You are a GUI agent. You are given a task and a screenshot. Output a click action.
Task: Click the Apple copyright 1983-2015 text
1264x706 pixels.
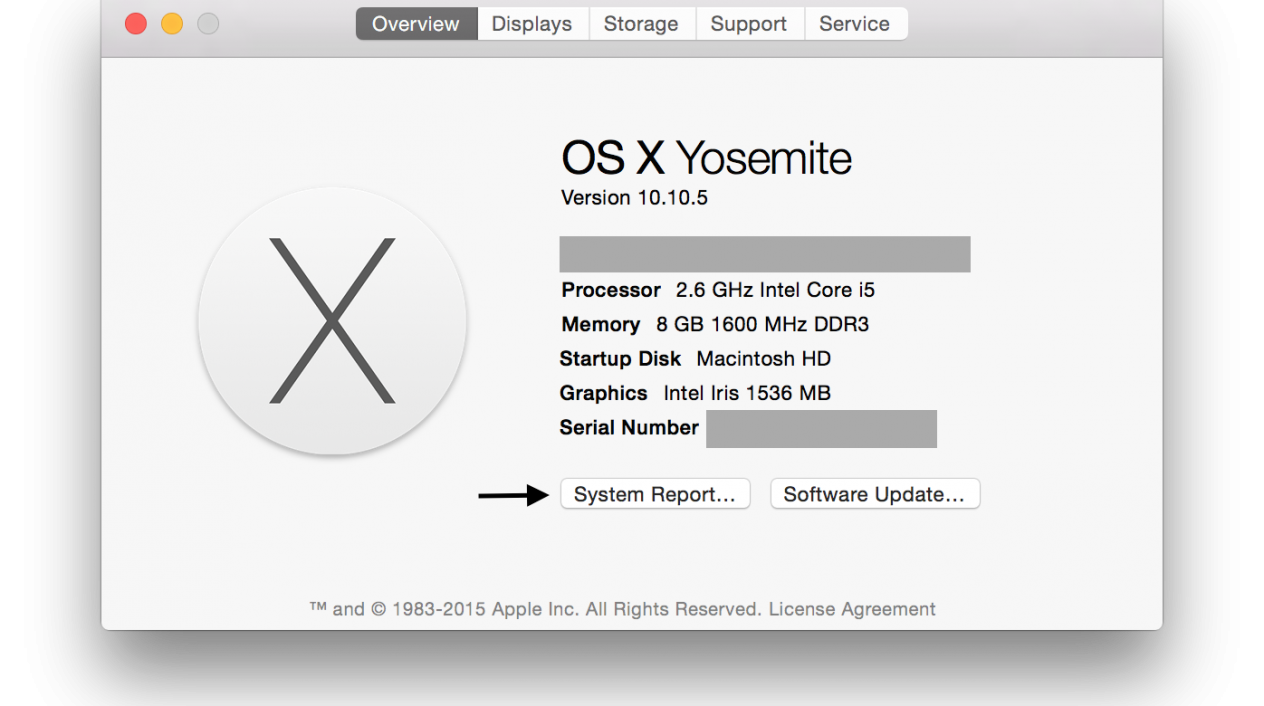click(x=534, y=609)
